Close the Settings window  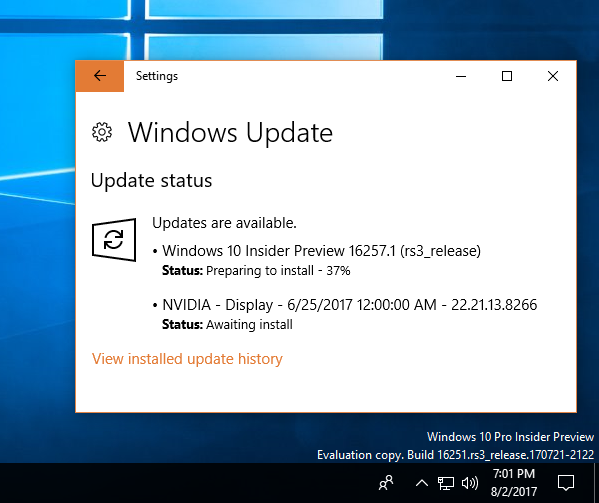click(x=553, y=76)
